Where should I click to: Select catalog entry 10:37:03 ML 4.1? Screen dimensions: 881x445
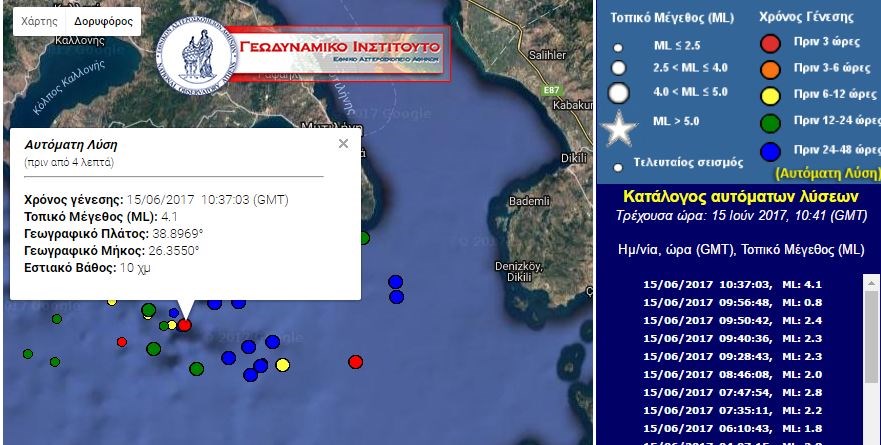coord(733,285)
